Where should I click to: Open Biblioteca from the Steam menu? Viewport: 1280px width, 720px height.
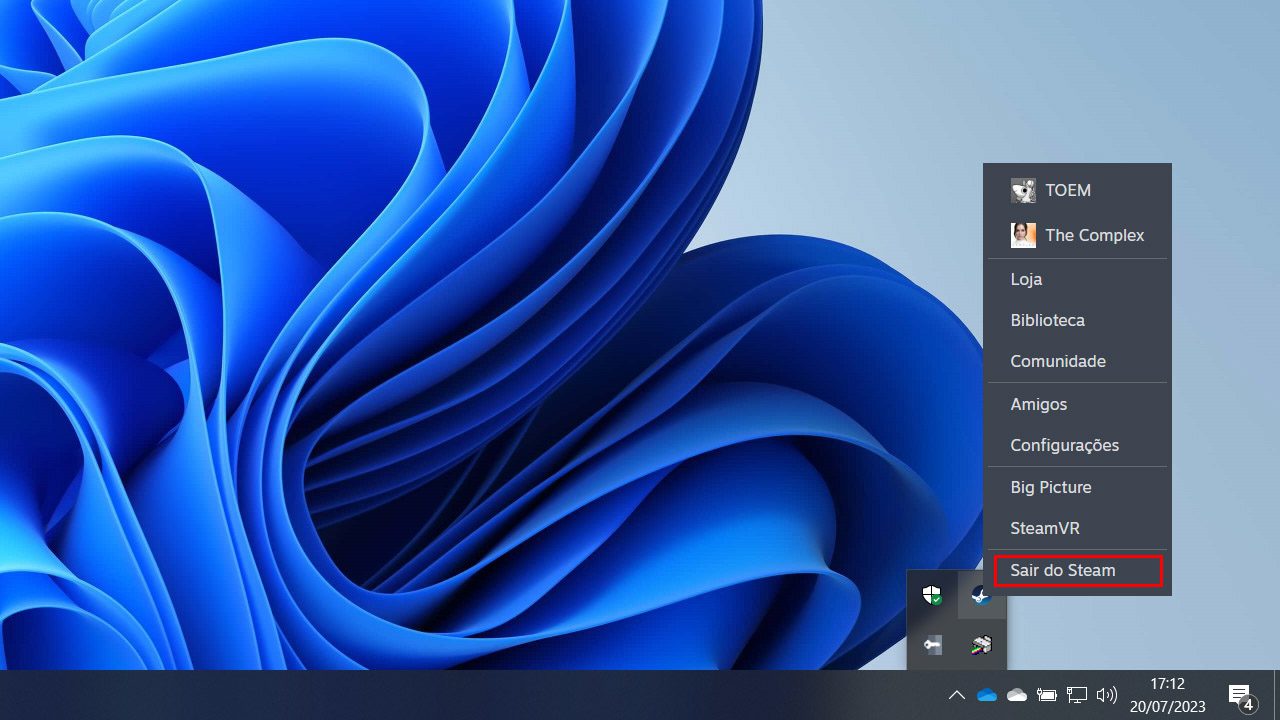click(x=1077, y=320)
